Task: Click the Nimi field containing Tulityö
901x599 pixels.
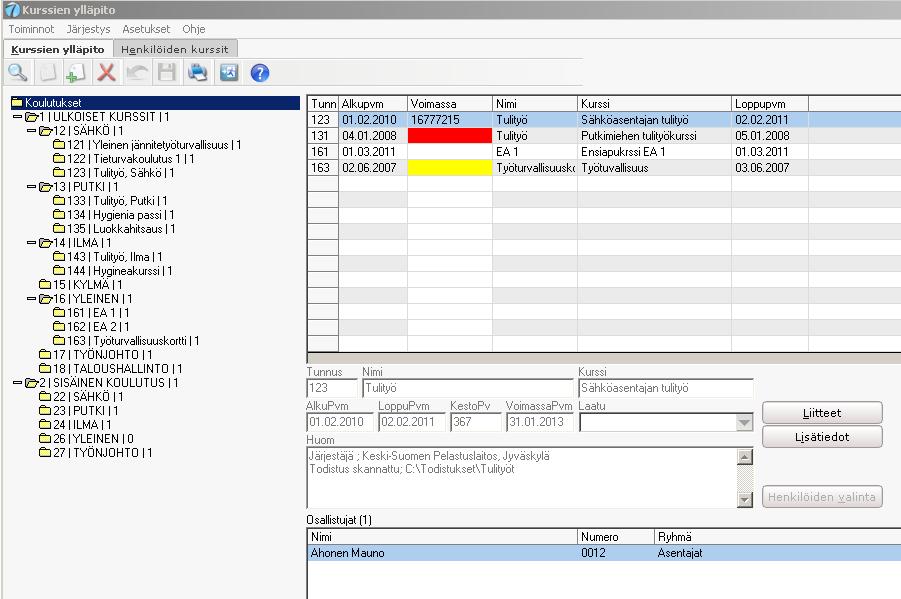Action: [468, 388]
